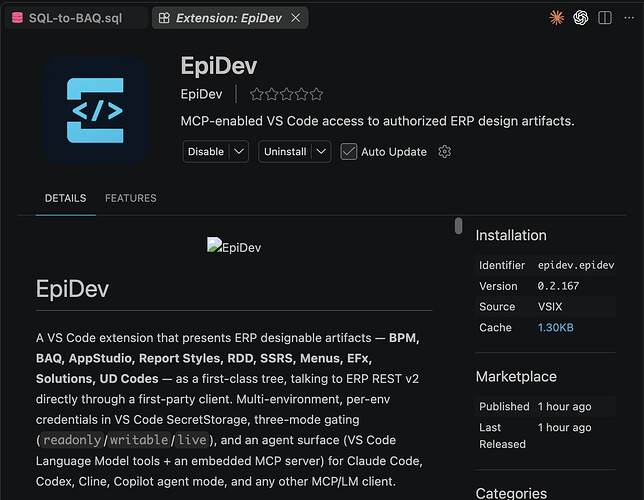Click the extension icon in the EpiDev tab
This screenshot has height=500, width=644.
(164, 18)
